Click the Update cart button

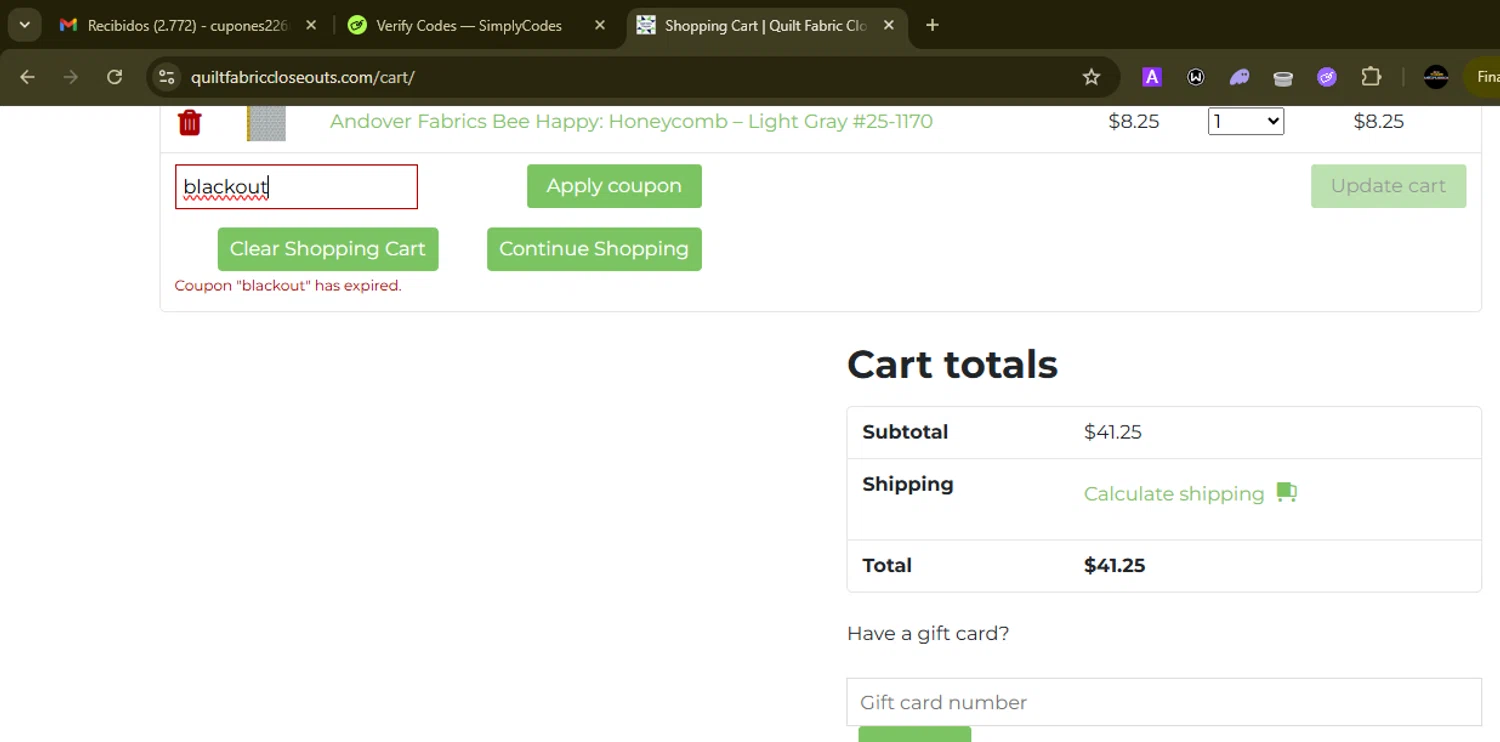point(1388,186)
